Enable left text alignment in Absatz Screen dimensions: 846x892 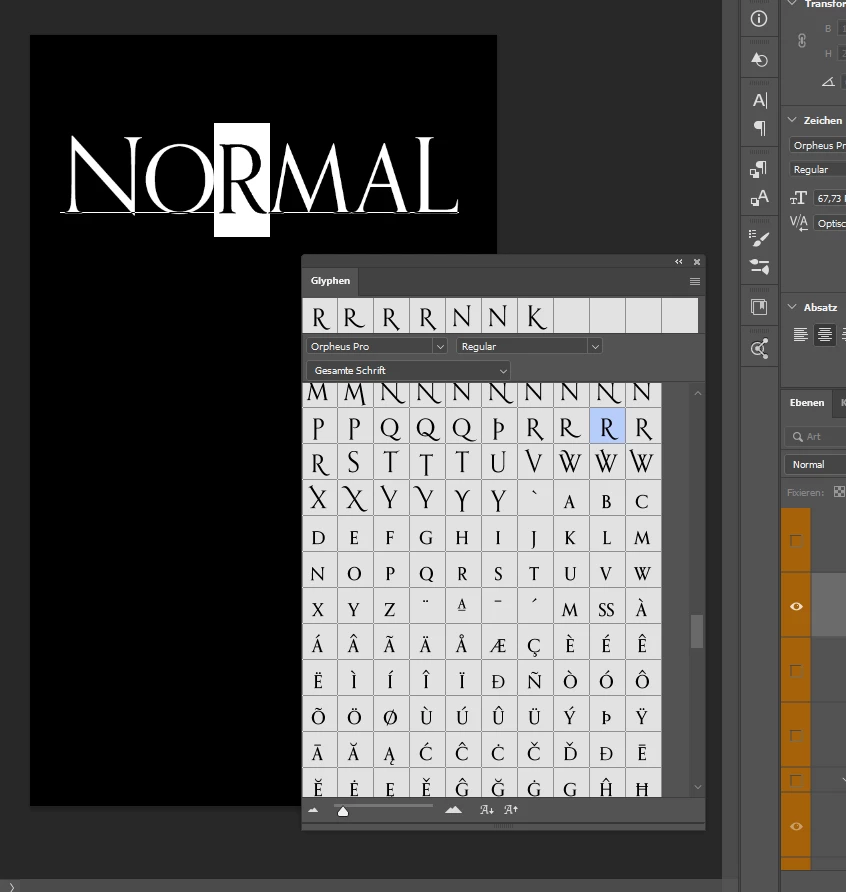[800, 334]
